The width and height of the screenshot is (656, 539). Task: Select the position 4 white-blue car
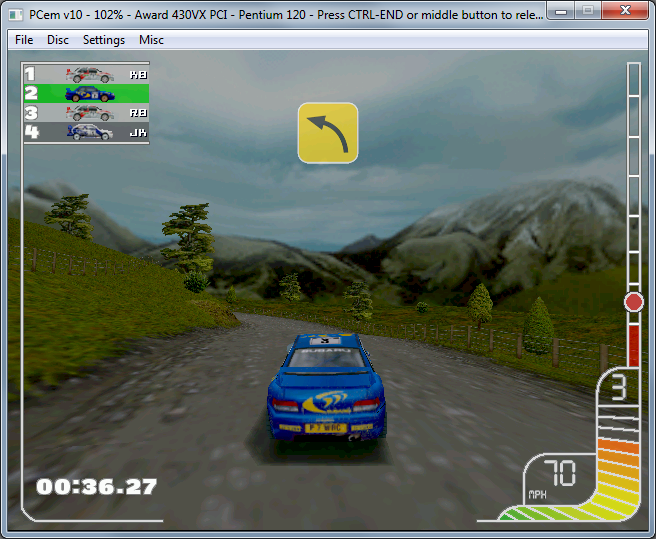[x=90, y=132]
